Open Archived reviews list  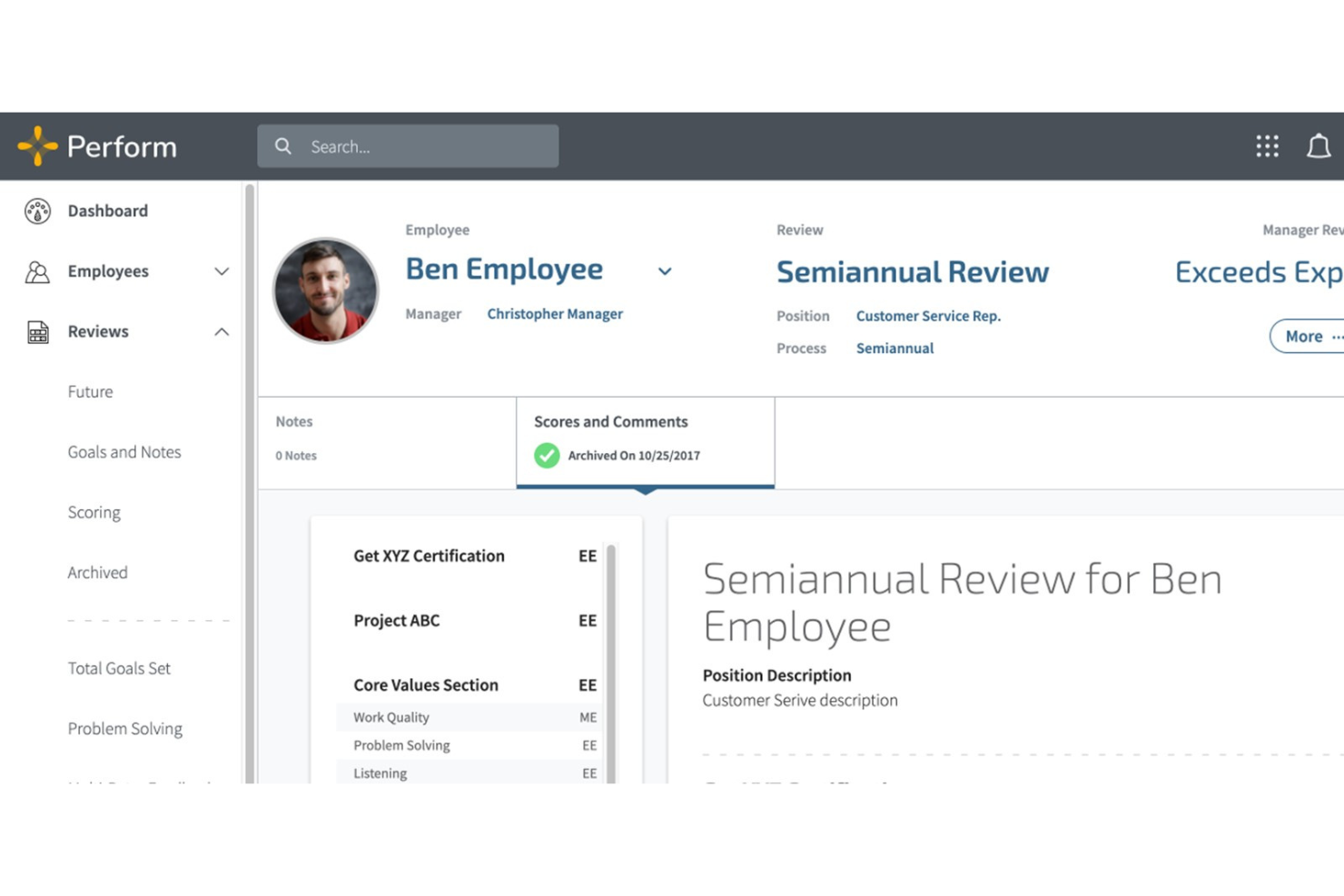click(x=97, y=573)
